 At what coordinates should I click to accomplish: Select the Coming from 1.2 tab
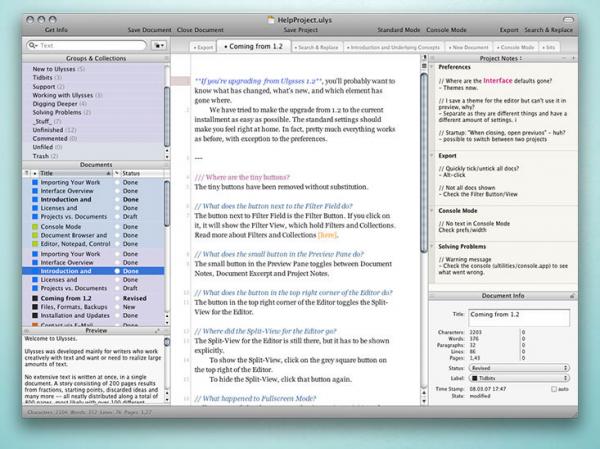point(254,46)
